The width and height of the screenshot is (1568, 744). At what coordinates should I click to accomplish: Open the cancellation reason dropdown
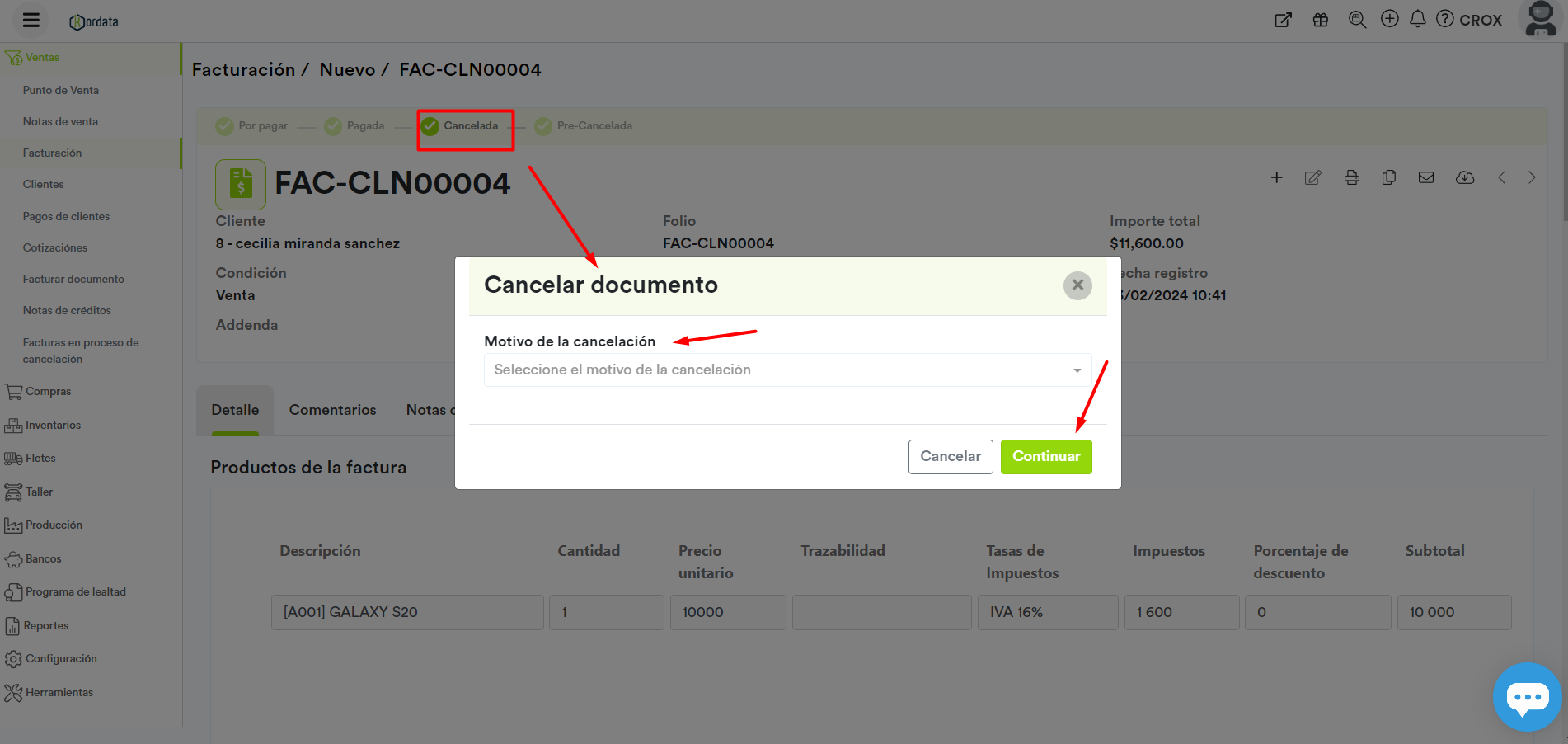click(787, 370)
